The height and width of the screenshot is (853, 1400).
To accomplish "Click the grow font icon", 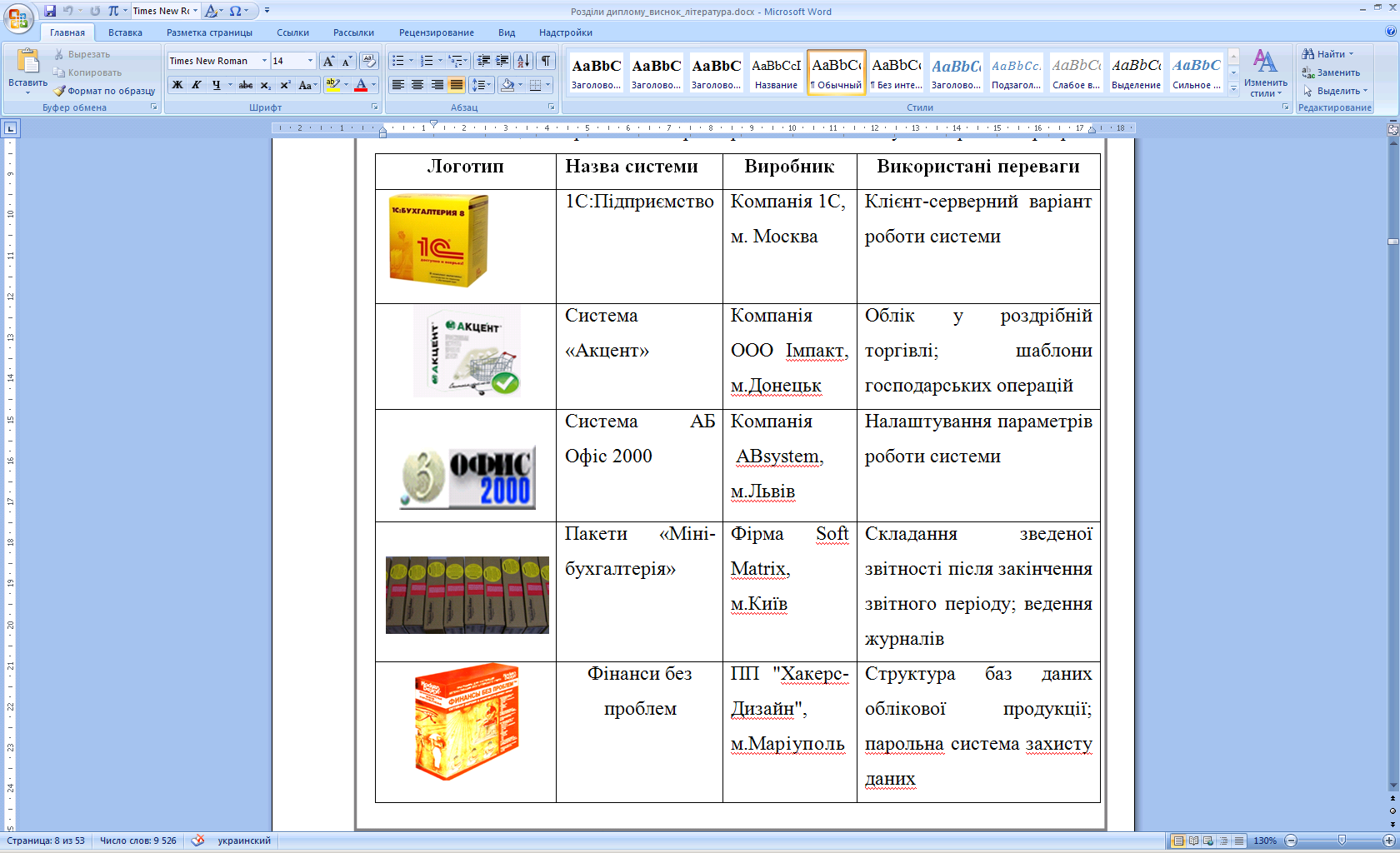I will point(328,61).
